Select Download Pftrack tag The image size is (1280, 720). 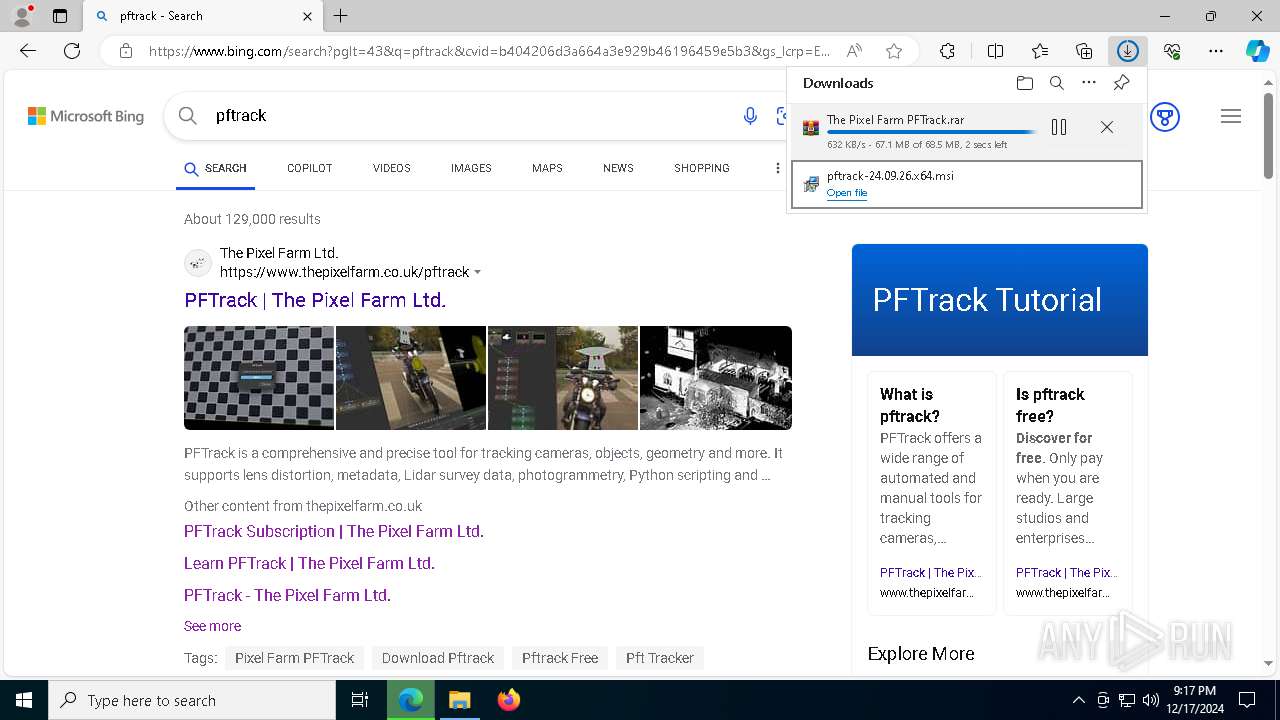(438, 658)
